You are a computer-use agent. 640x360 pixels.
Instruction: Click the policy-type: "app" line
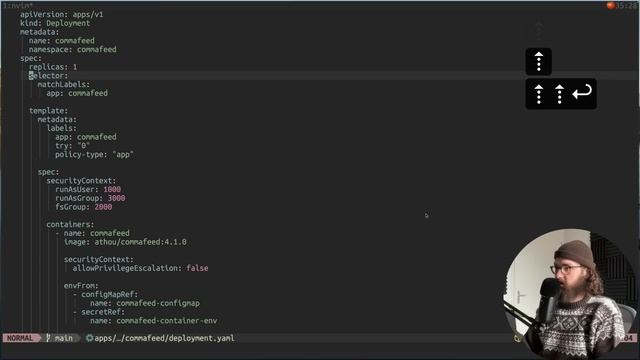(x=95, y=154)
